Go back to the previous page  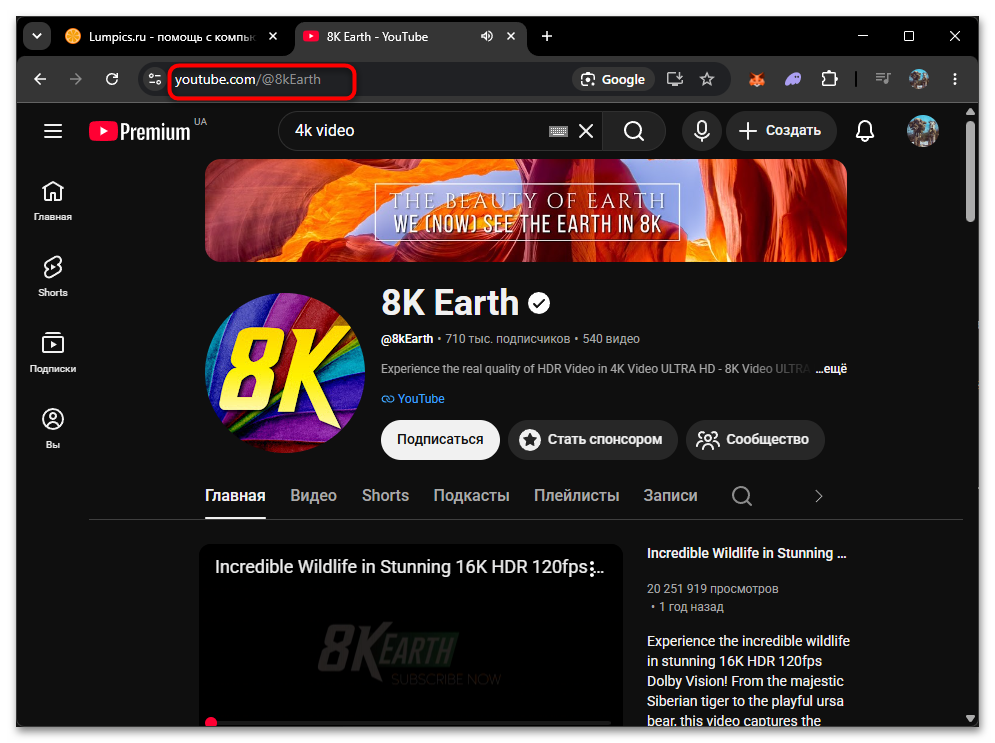coord(40,79)
